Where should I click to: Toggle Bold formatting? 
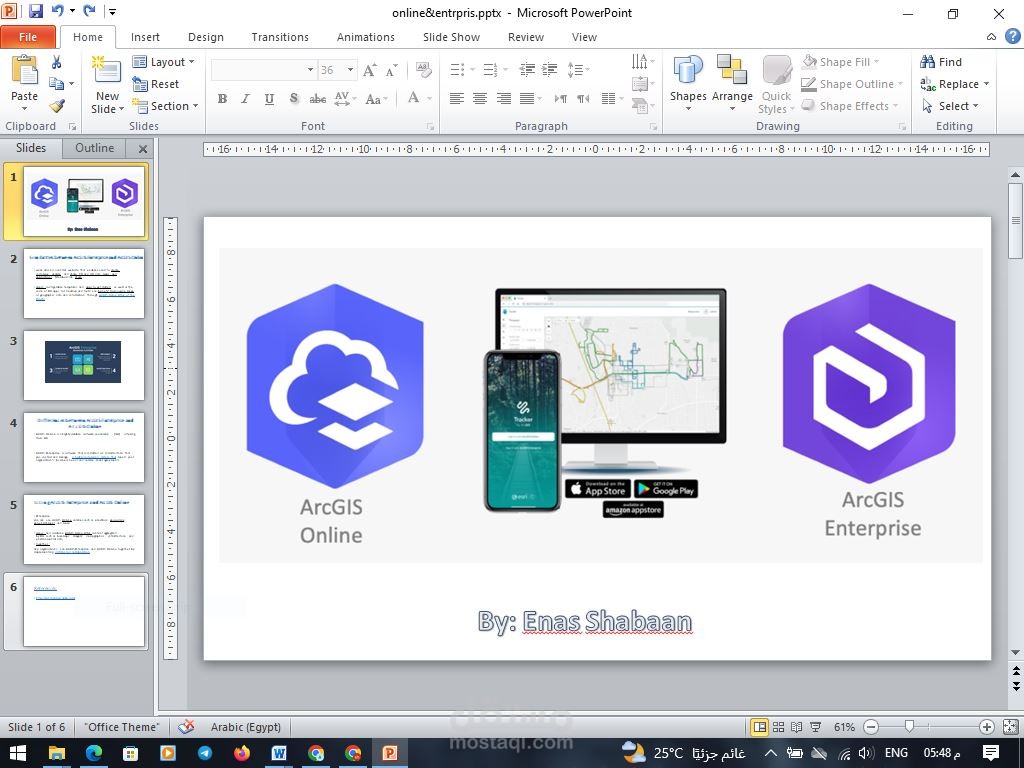pyautogui.click(x=222, y=99)
